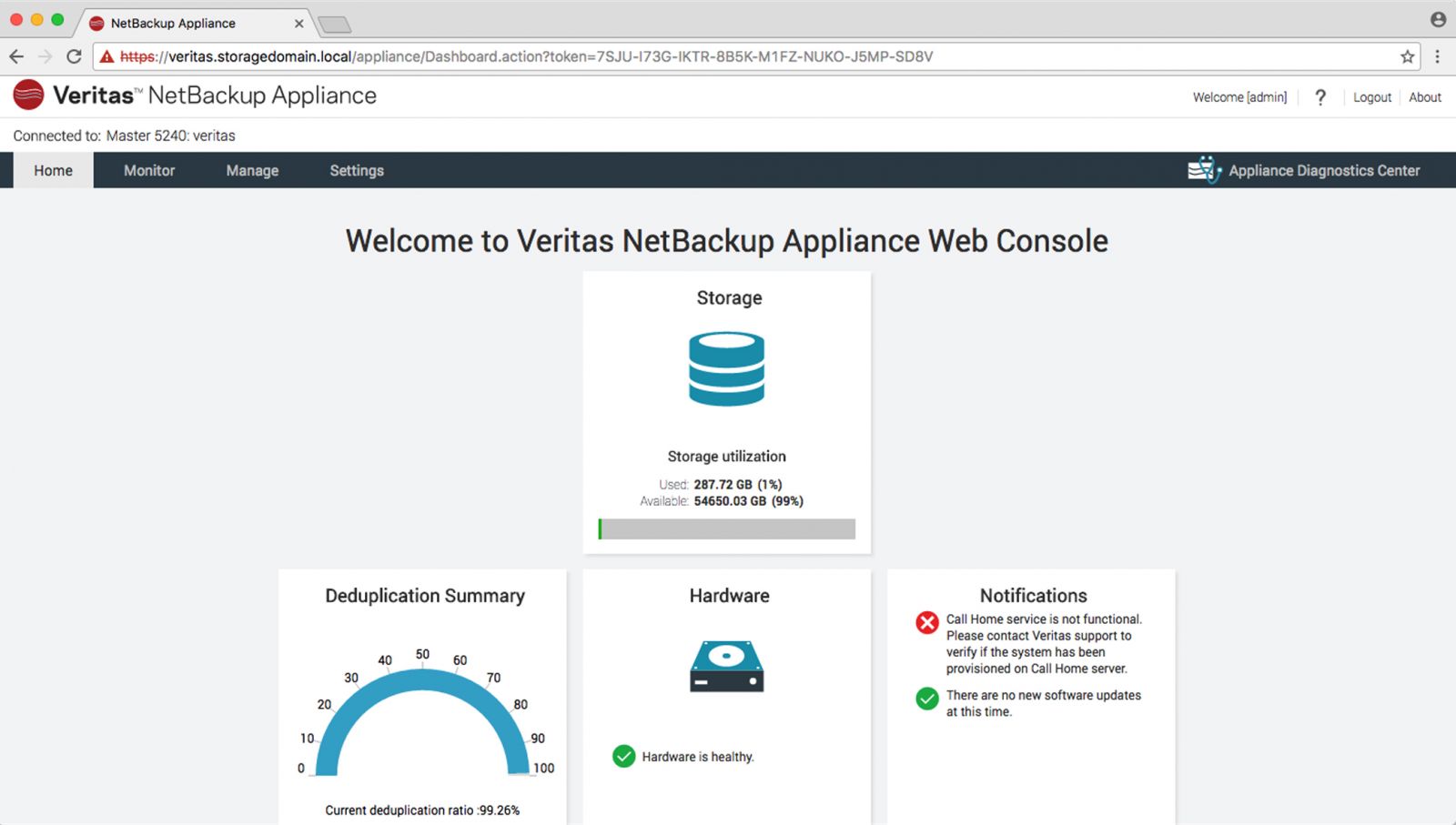Open the Monitor menu
This screenshot has height=825, width=1456.
tap(149, 170)
